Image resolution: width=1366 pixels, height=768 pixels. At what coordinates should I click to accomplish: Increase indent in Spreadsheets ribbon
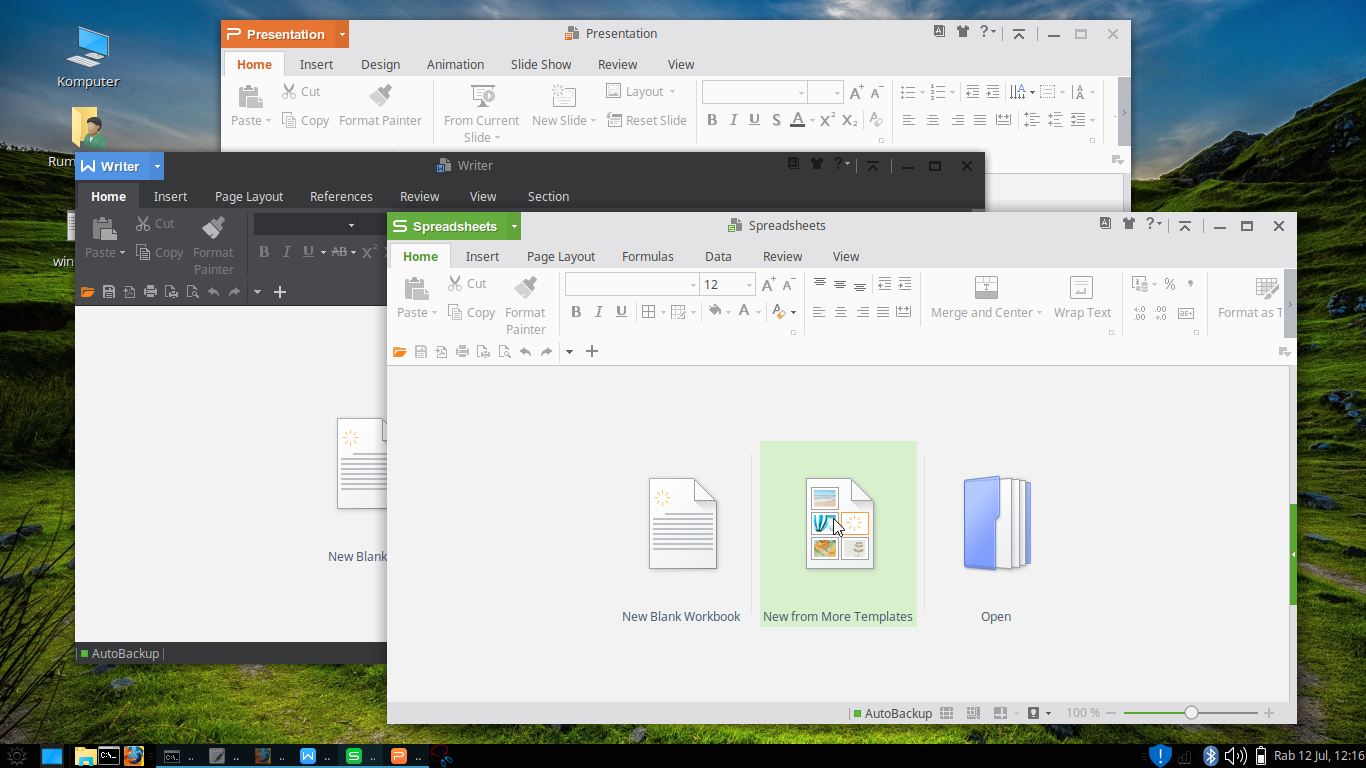click(x=905, y=284)
